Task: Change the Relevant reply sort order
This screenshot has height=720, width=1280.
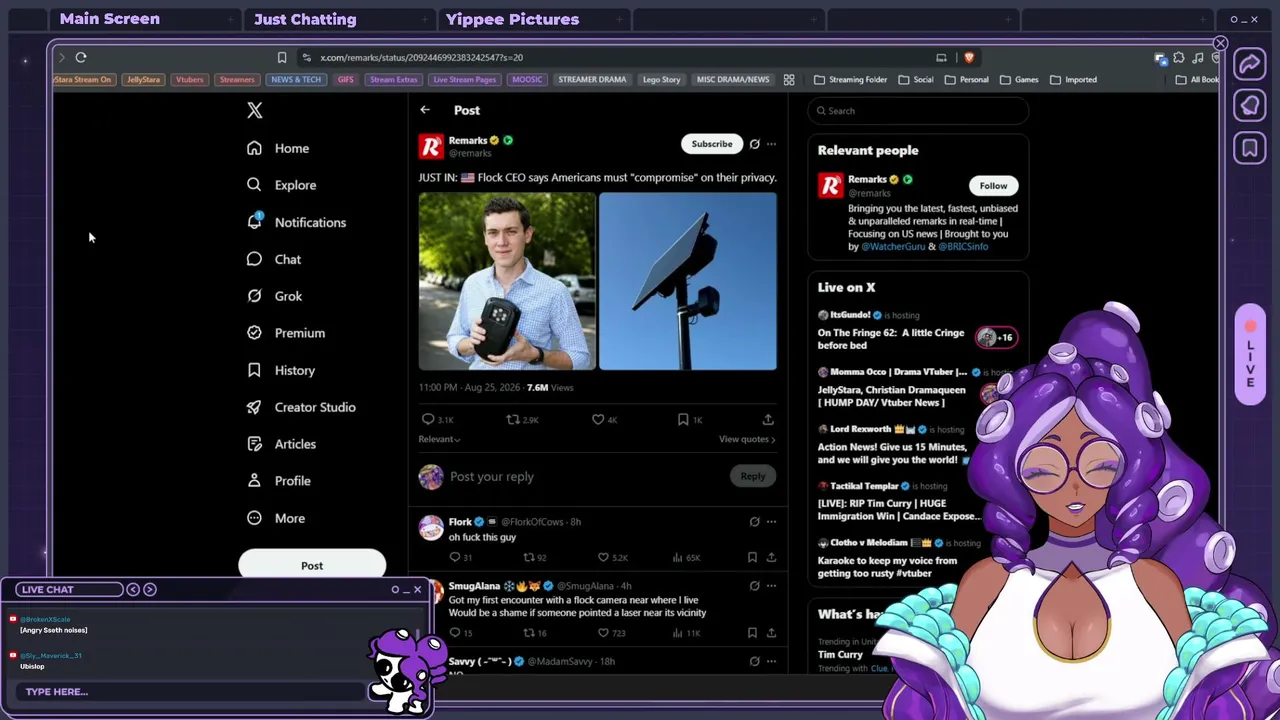Action: [x=439, y=439]
